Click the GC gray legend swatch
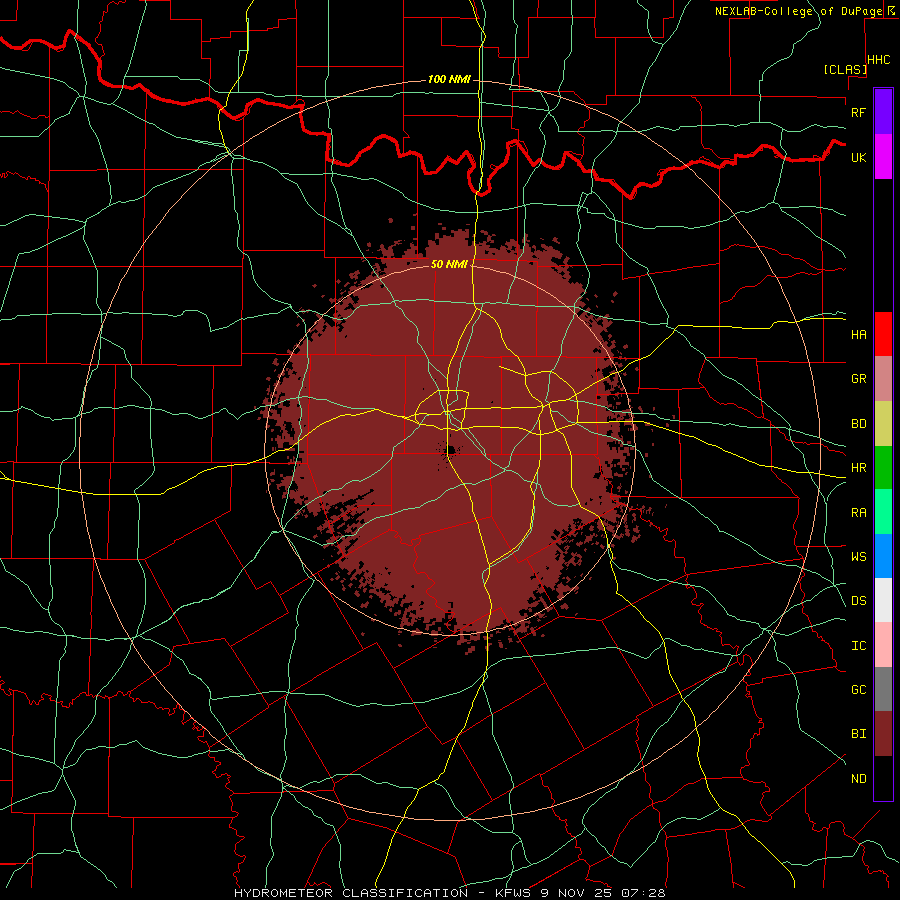900x900 pixels. 883,689
